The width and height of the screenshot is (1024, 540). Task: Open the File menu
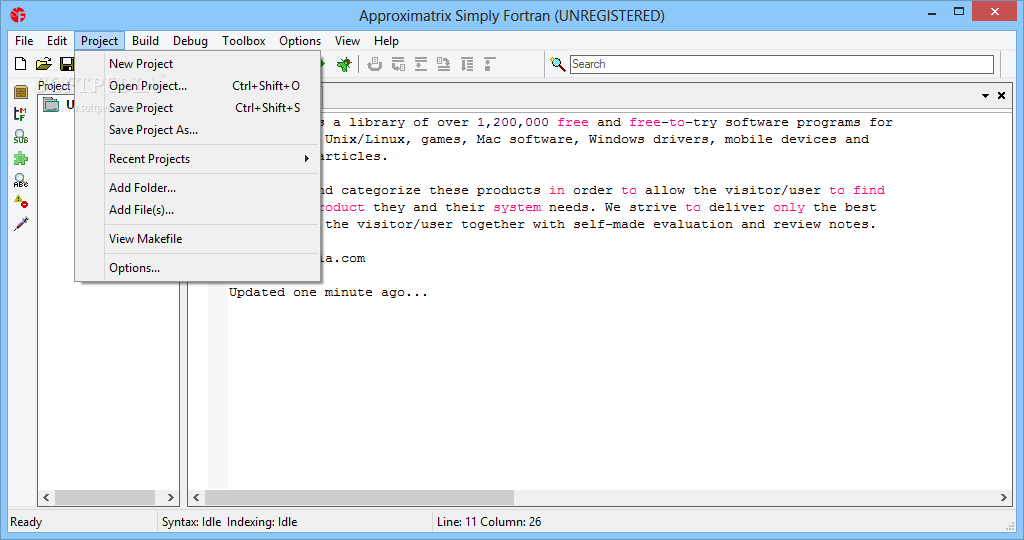tap(24, 40)
